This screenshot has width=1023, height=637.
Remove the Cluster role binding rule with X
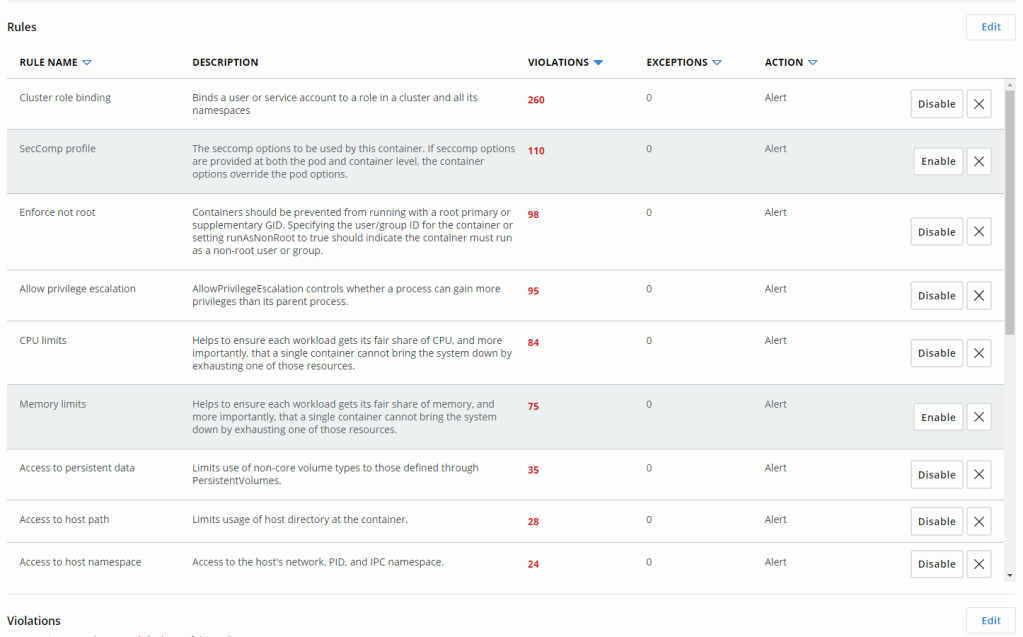[x=979, y=104]
